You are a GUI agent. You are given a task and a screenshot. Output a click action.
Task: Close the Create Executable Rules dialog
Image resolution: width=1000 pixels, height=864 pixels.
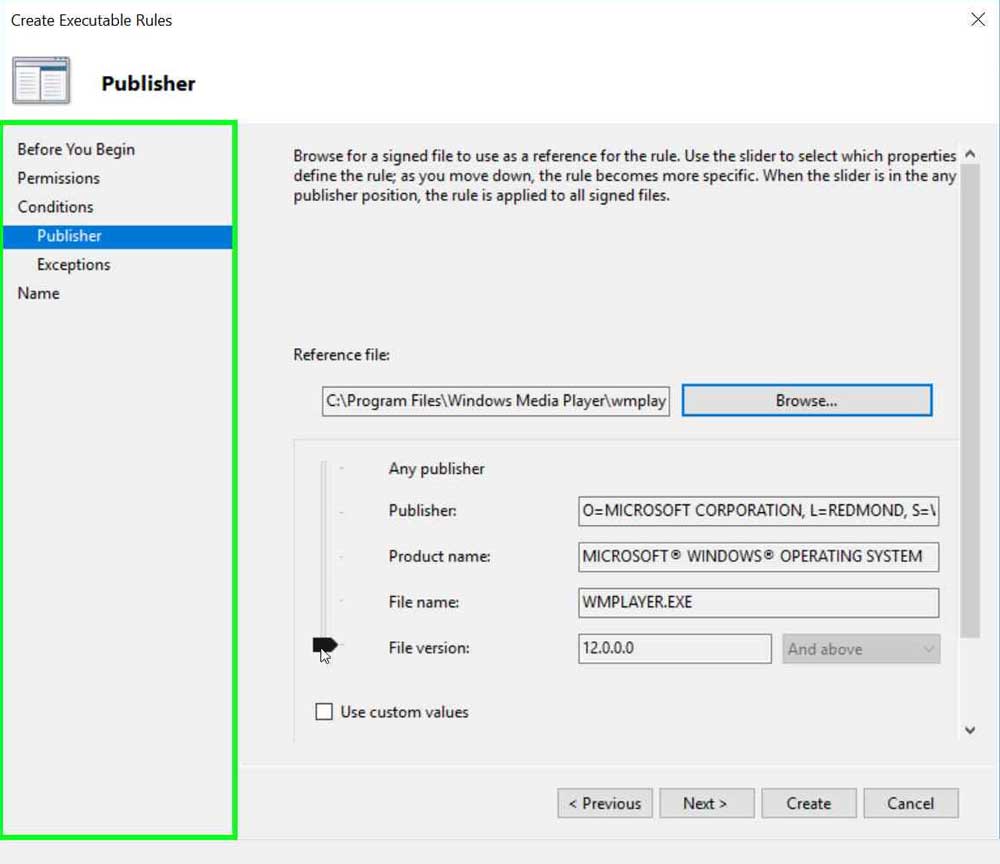pyautogui.click(x=978, y=20)
